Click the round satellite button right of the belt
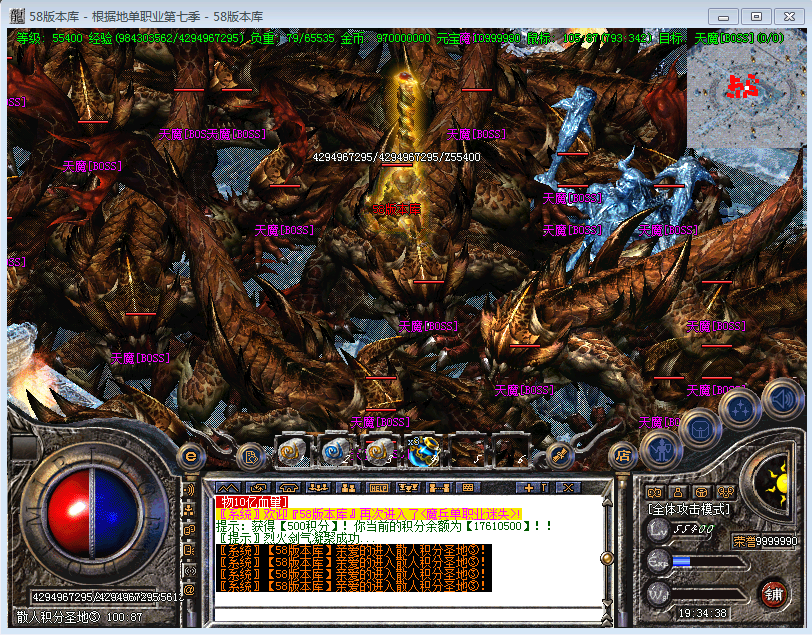This screenshot has height=635, width=812. coord(560,456)
